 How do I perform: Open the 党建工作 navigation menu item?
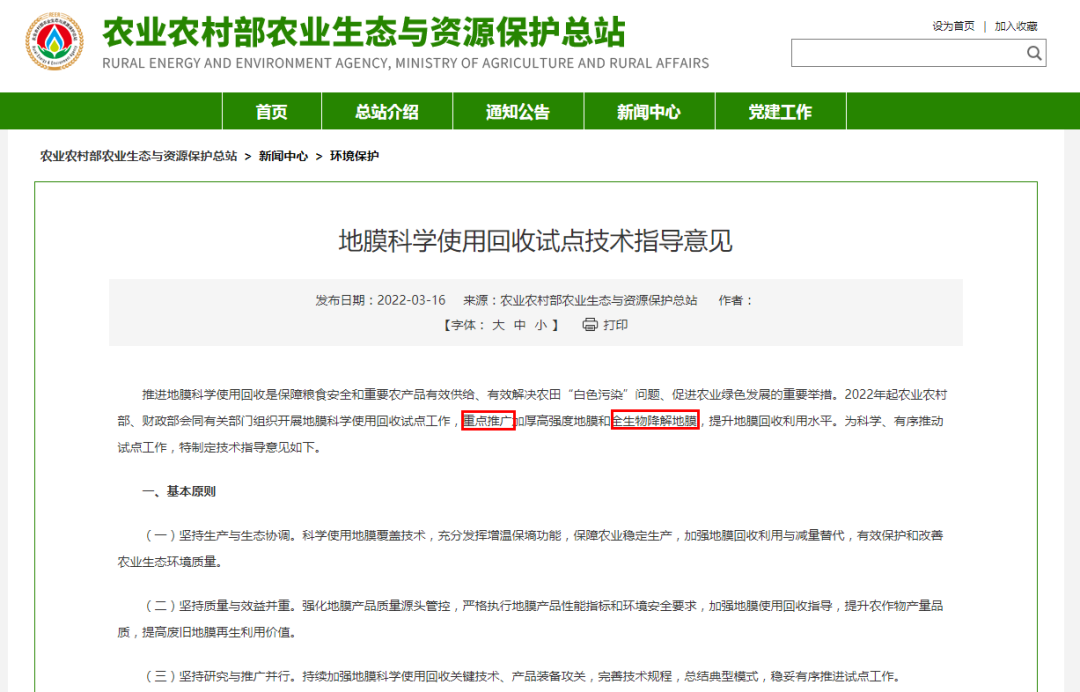point(780,111)
